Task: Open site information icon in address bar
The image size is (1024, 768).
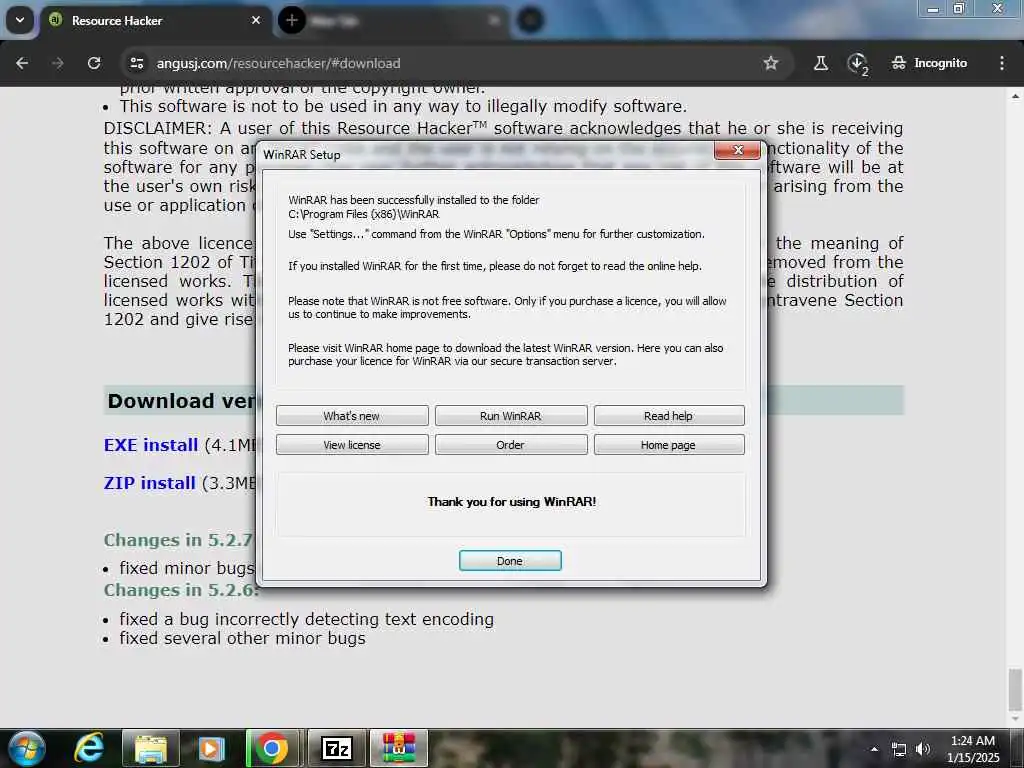Action: [x=136, y=63]
